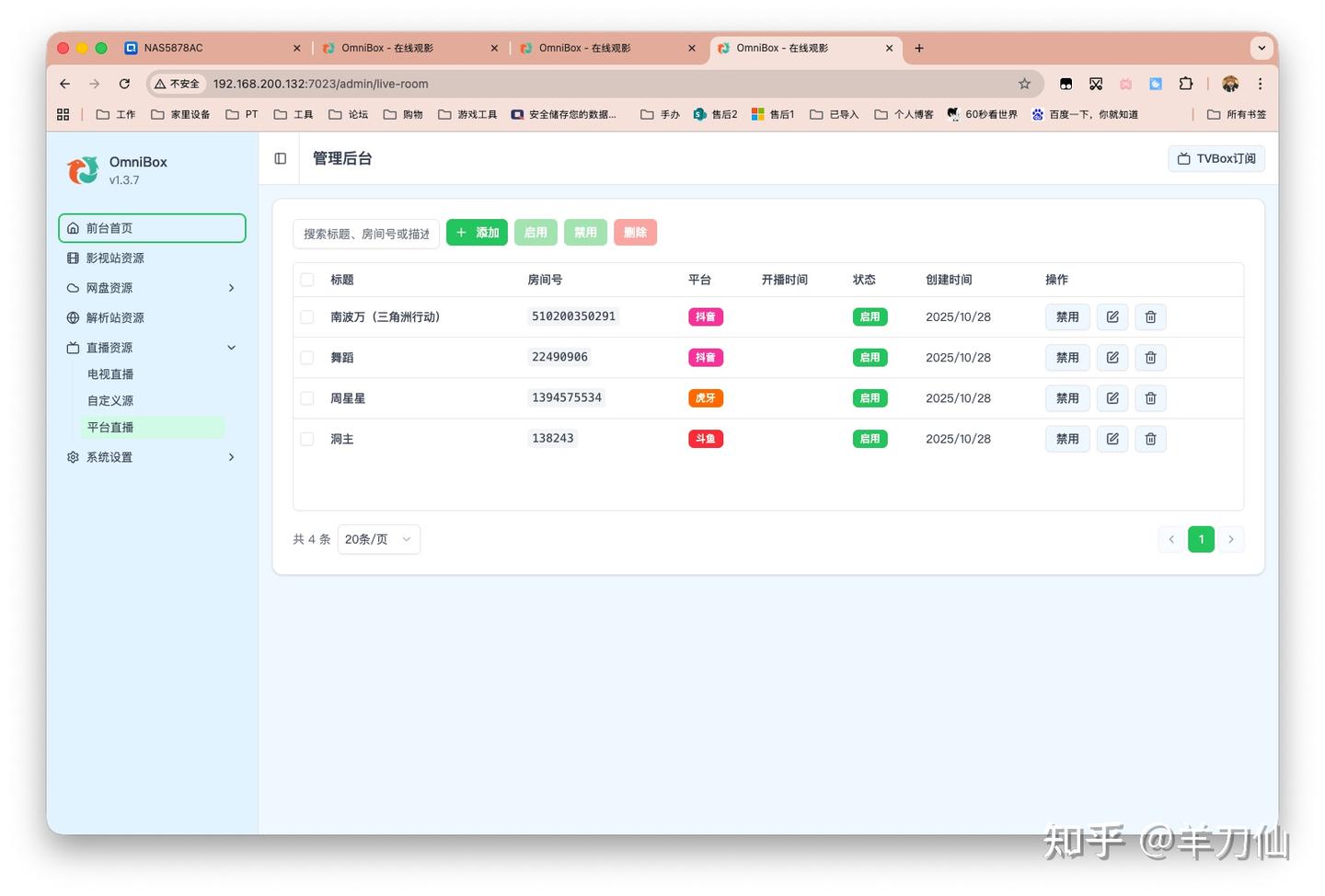The height and width of the screenshot is (896, 1325).
Task: Bookmark this page with star icon
Action: tap(1024, 84)
